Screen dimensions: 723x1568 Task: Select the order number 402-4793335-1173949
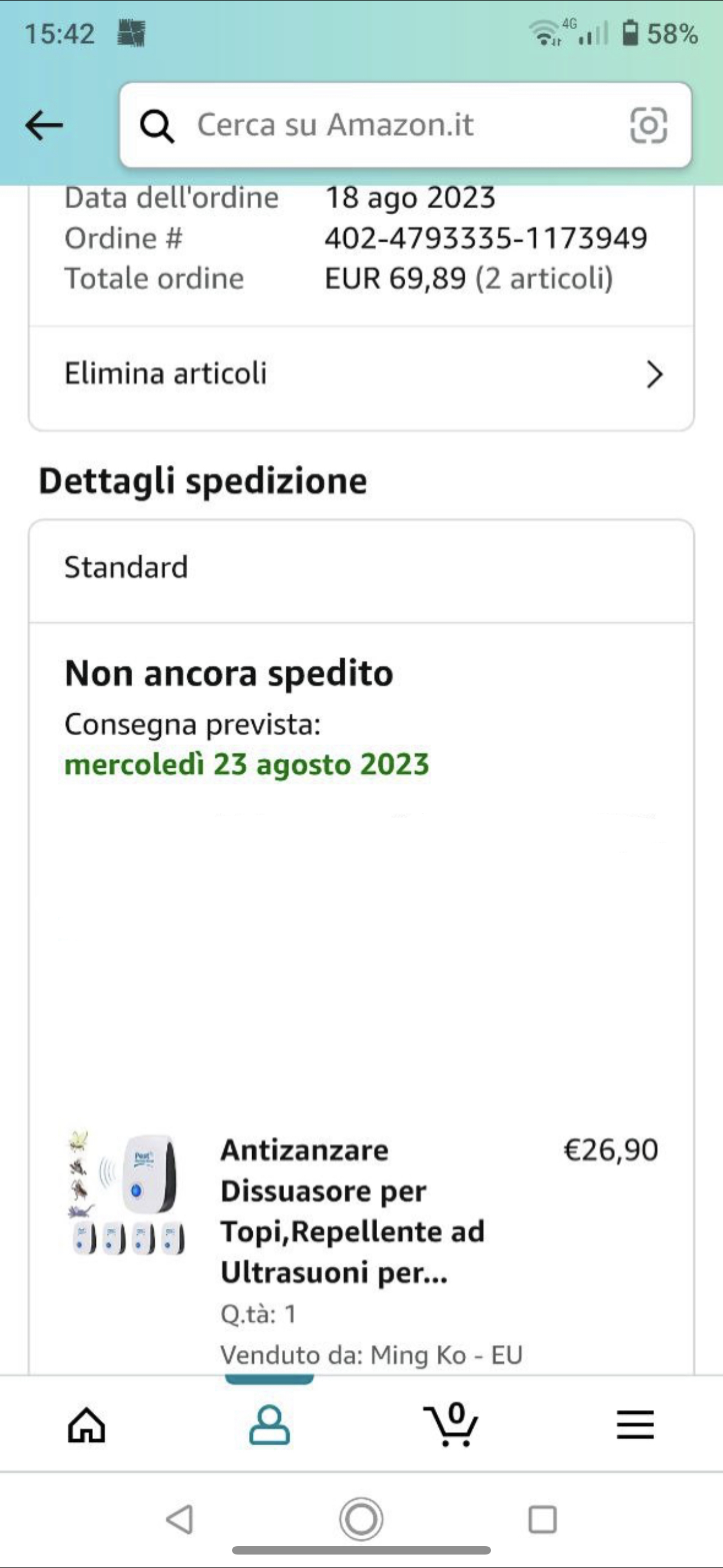(486, 238)
